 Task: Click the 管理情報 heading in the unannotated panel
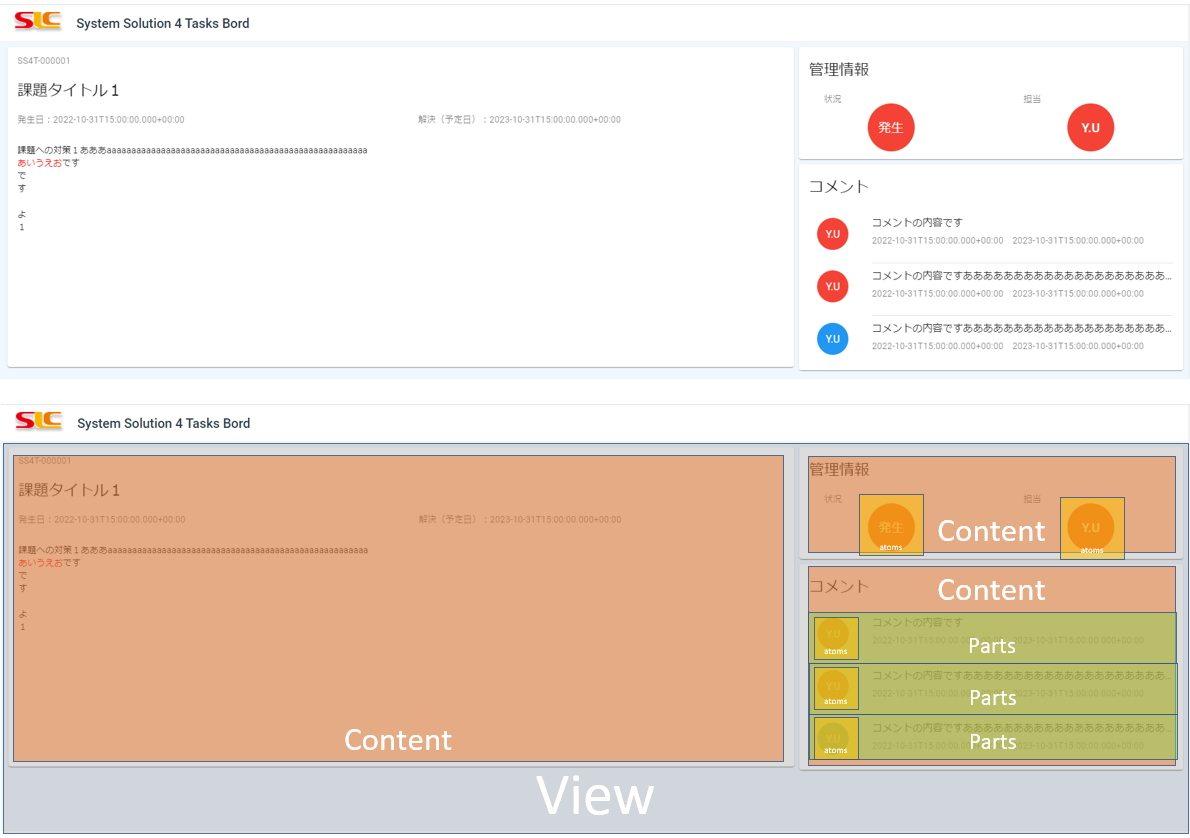(839, 69)
